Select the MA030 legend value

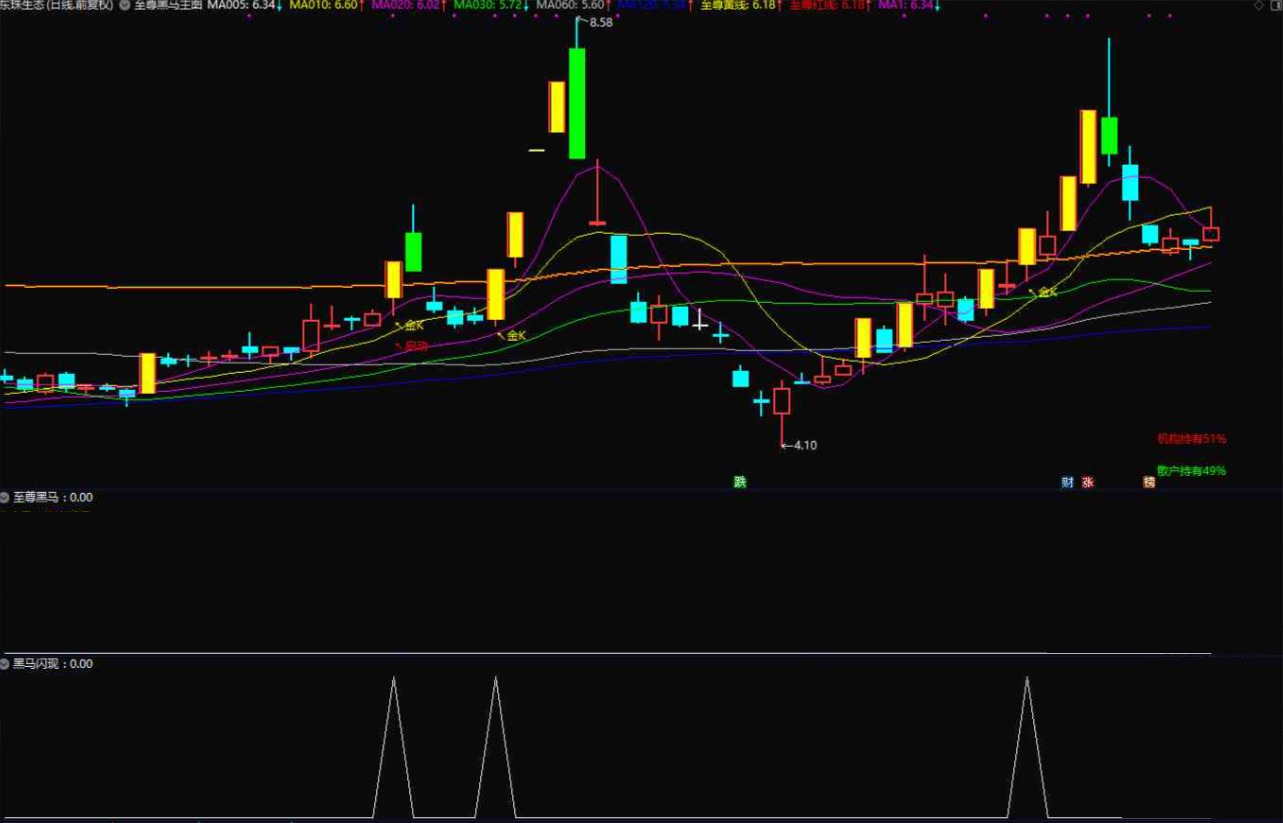pyautogui.click(x=491, y=6)
